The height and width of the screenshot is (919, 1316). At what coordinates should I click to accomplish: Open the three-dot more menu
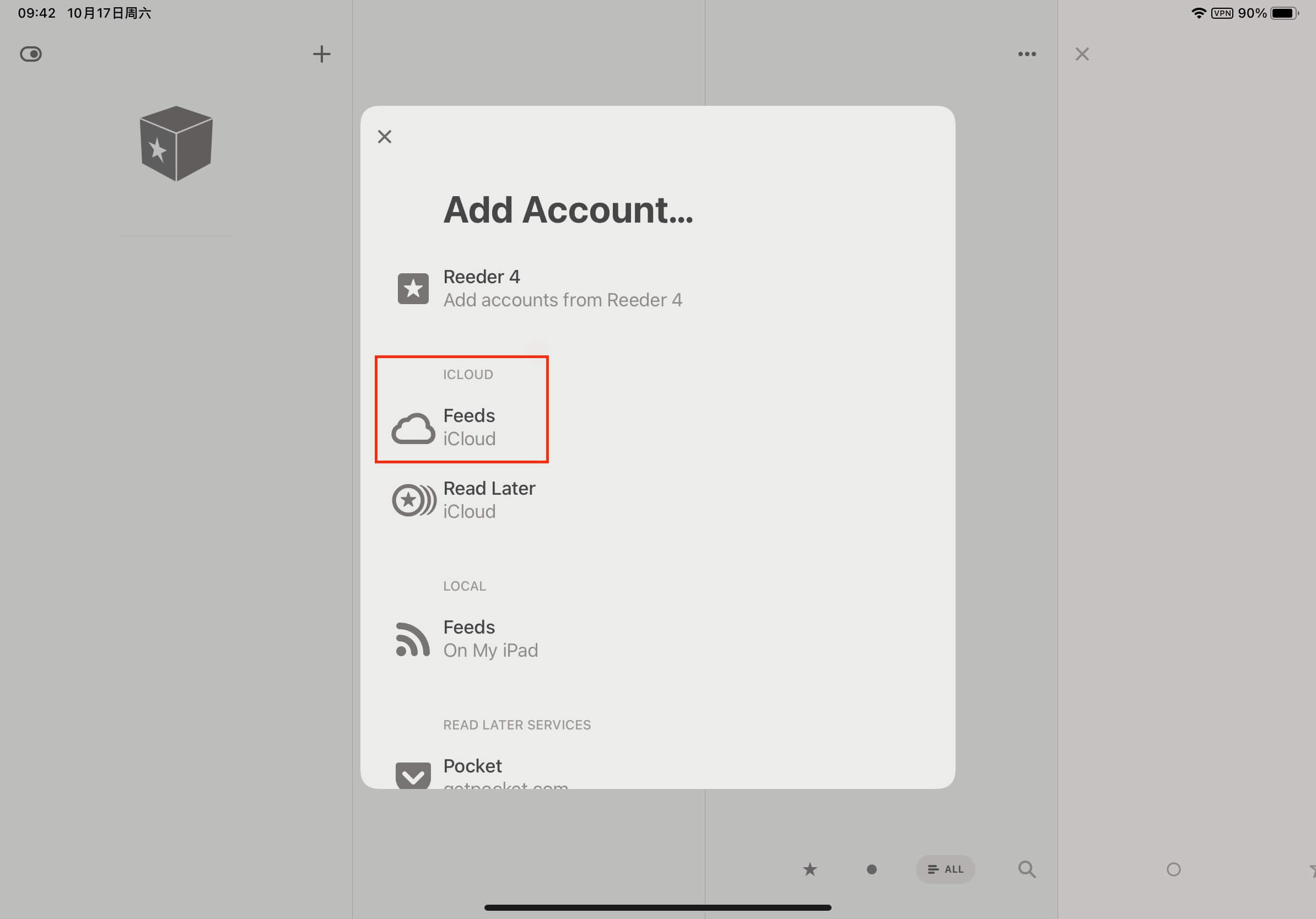pos(1027,54)
